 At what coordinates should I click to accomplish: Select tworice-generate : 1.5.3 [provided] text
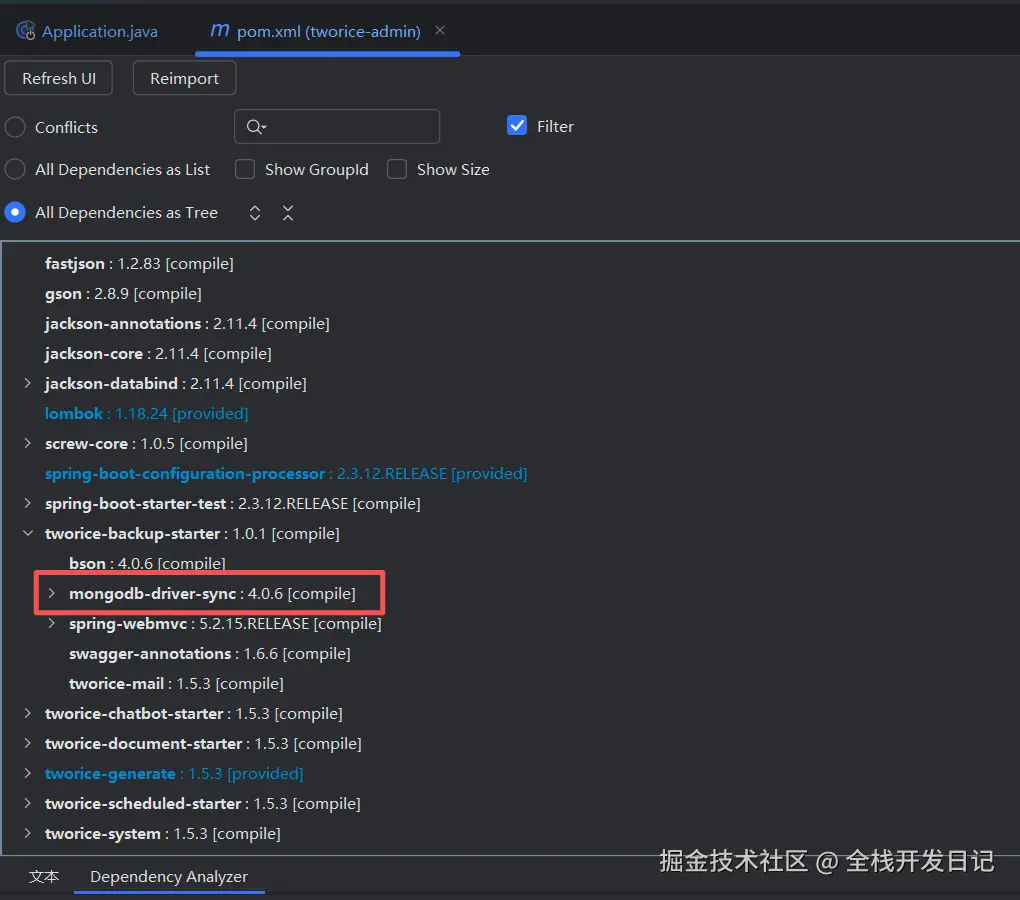(174, 773)
